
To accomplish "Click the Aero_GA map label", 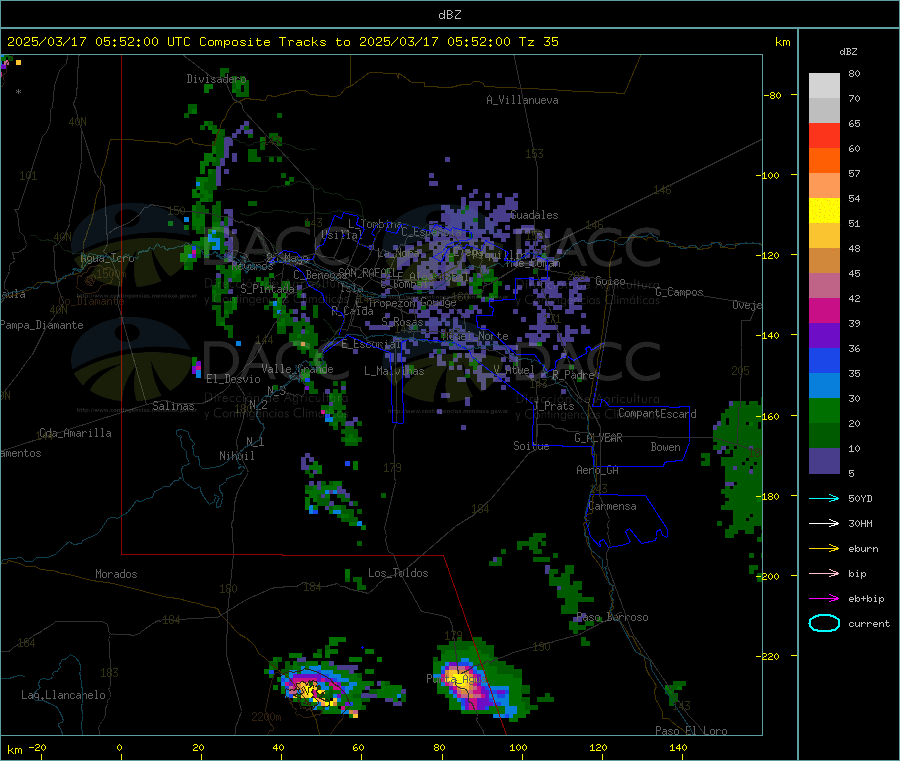I will [x=597, y=471].
